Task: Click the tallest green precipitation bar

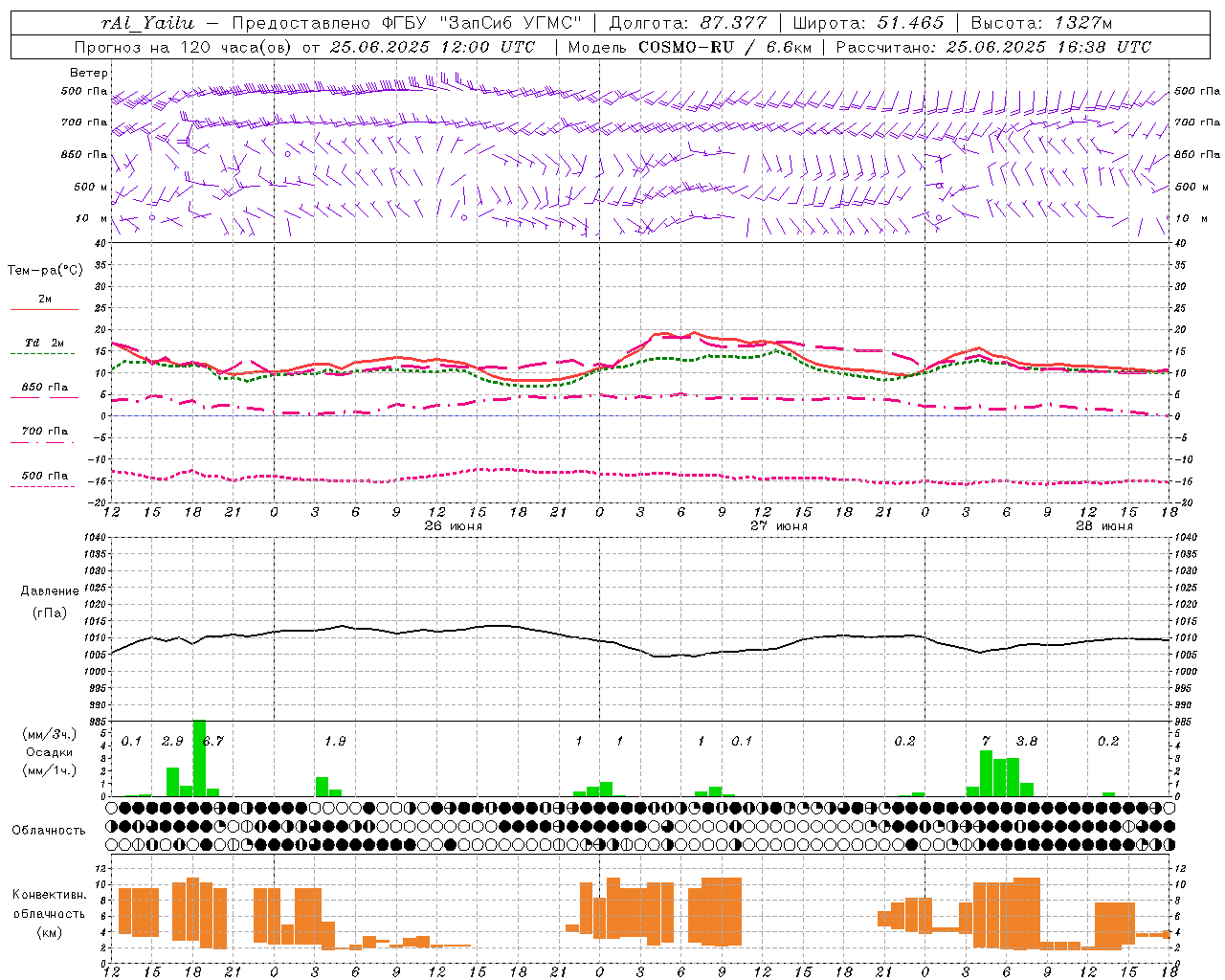Action: pos(199,758)
